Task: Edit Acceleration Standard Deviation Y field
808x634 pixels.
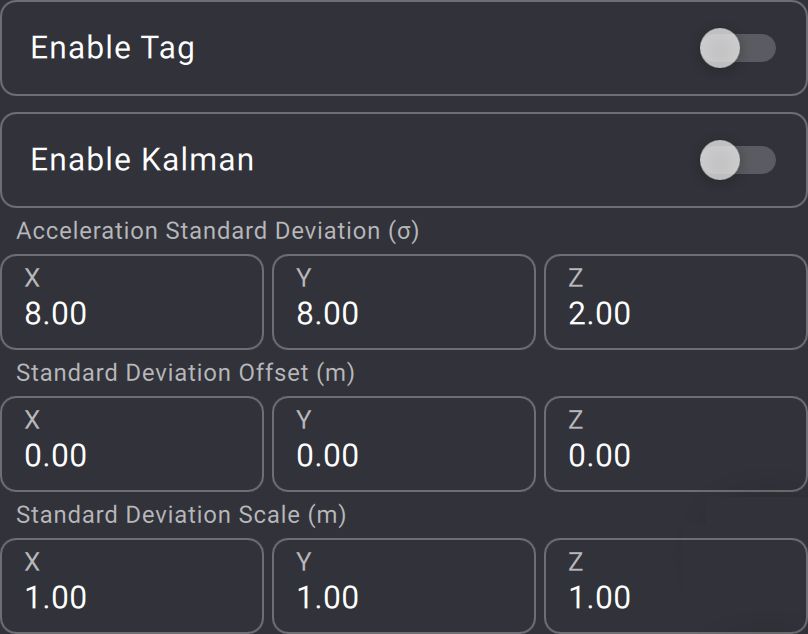Action: point(404,302)
